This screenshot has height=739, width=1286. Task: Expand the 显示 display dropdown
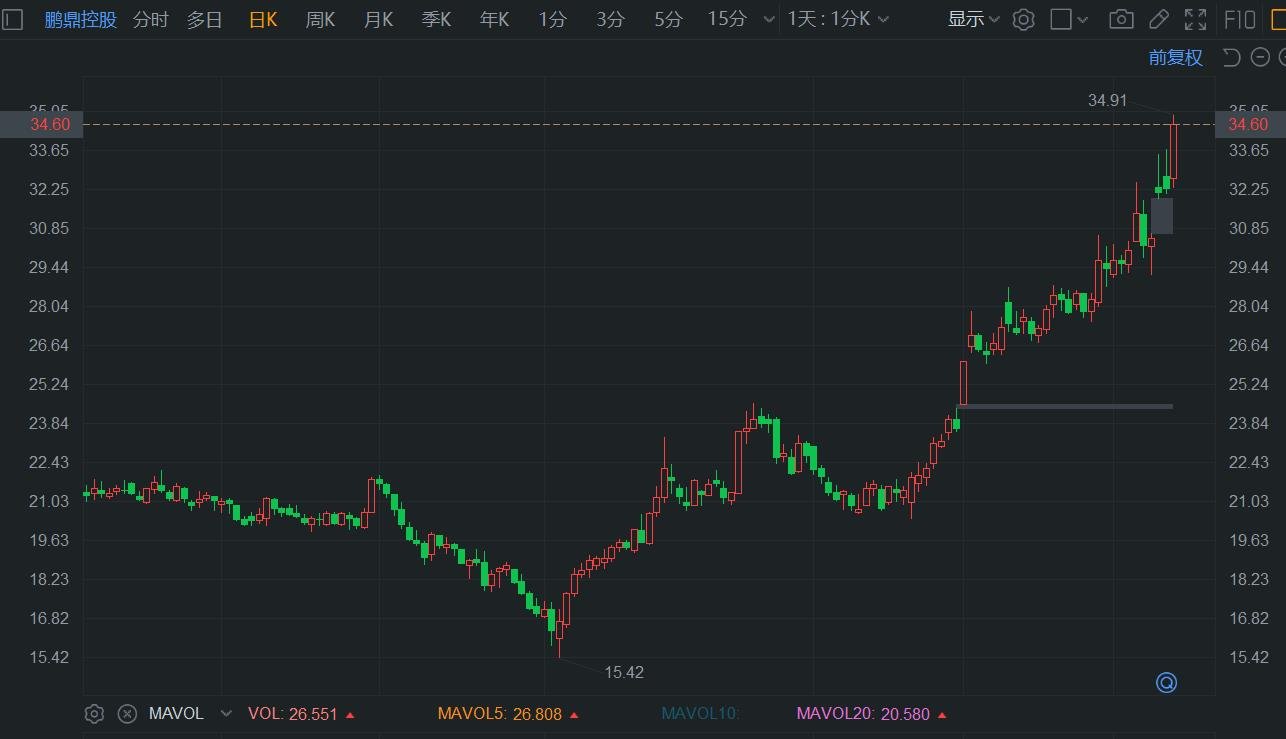(x=973, y=19)
